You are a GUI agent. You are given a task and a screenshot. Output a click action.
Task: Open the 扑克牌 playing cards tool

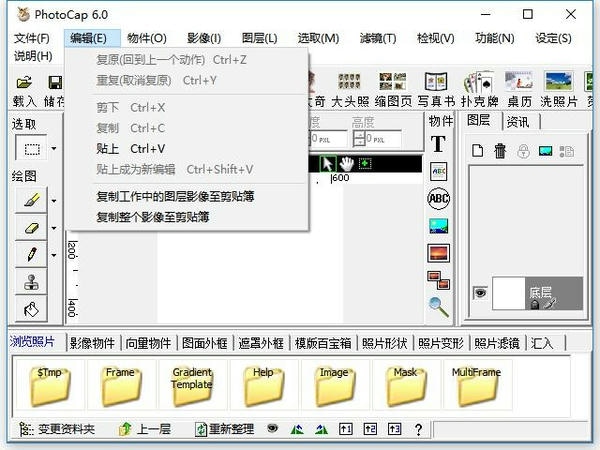pos(479,90)
